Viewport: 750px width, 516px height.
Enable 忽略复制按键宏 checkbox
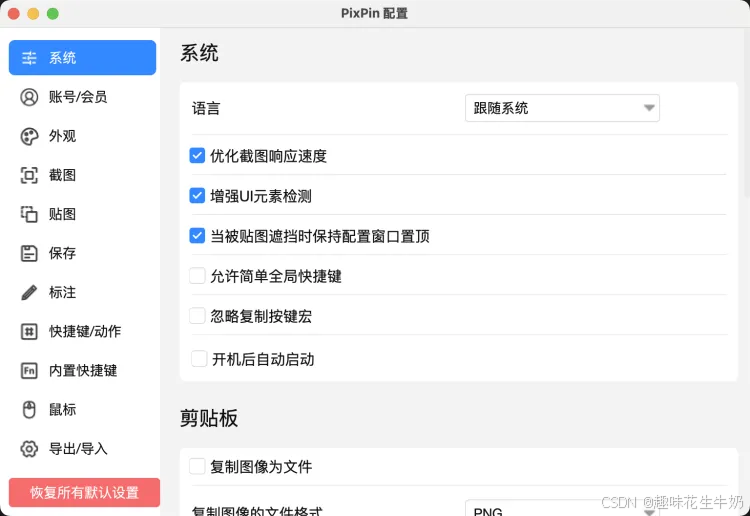click(197, 316)
